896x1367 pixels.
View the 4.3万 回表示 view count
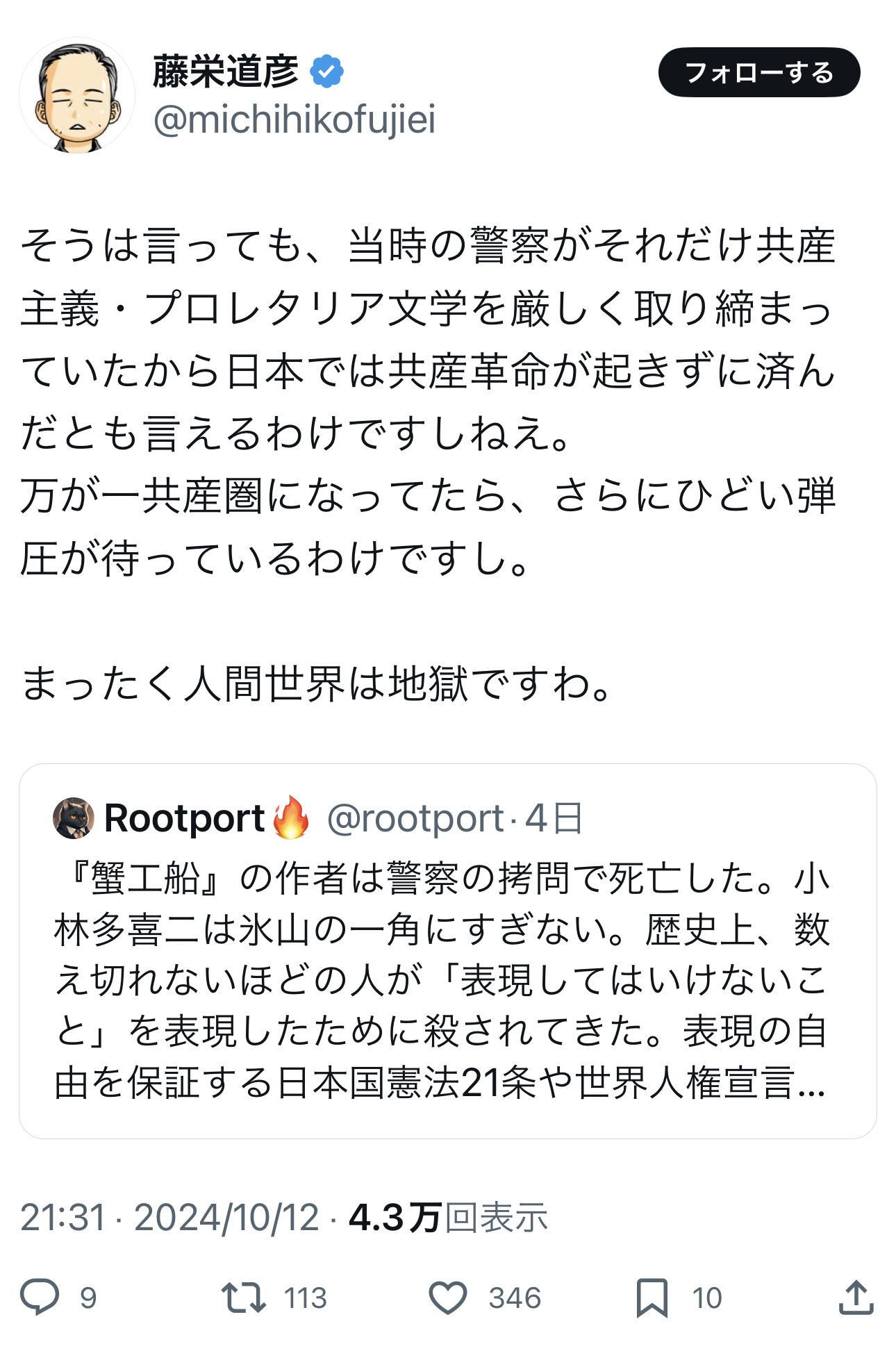point(448,1218)
